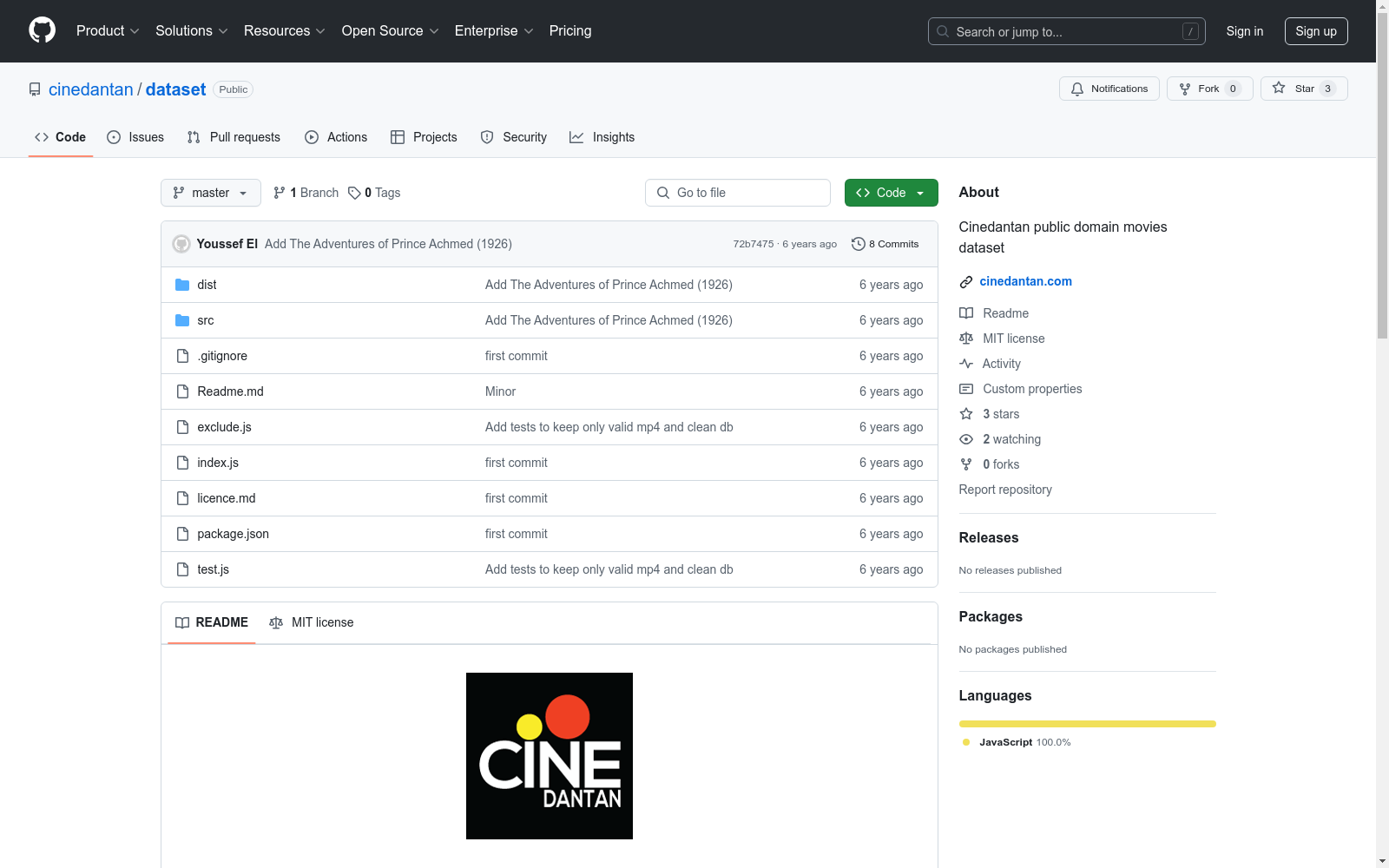Click the commits history clock icon
The image size is (1389, 868).
click(x=859, y=244)
